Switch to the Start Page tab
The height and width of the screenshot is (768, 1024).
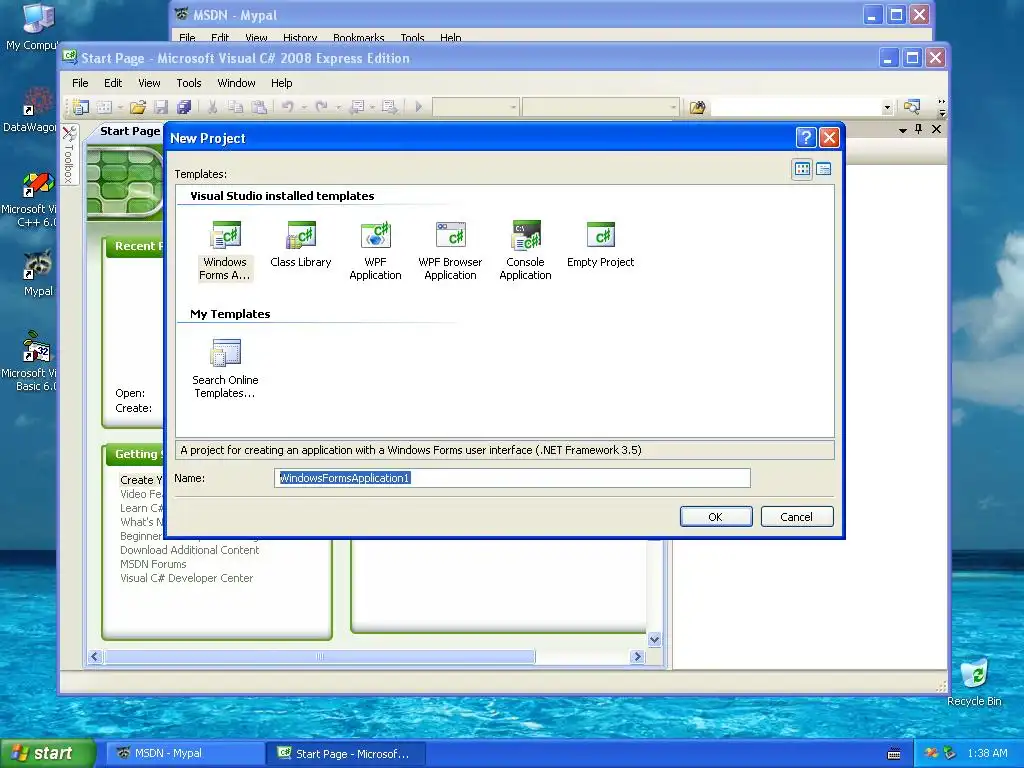click(129, 131)
